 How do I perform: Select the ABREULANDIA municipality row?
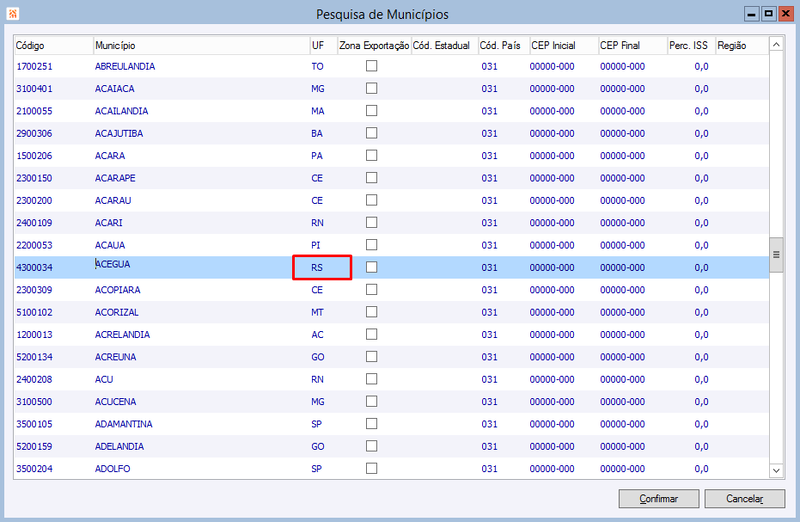click(392, 66)
